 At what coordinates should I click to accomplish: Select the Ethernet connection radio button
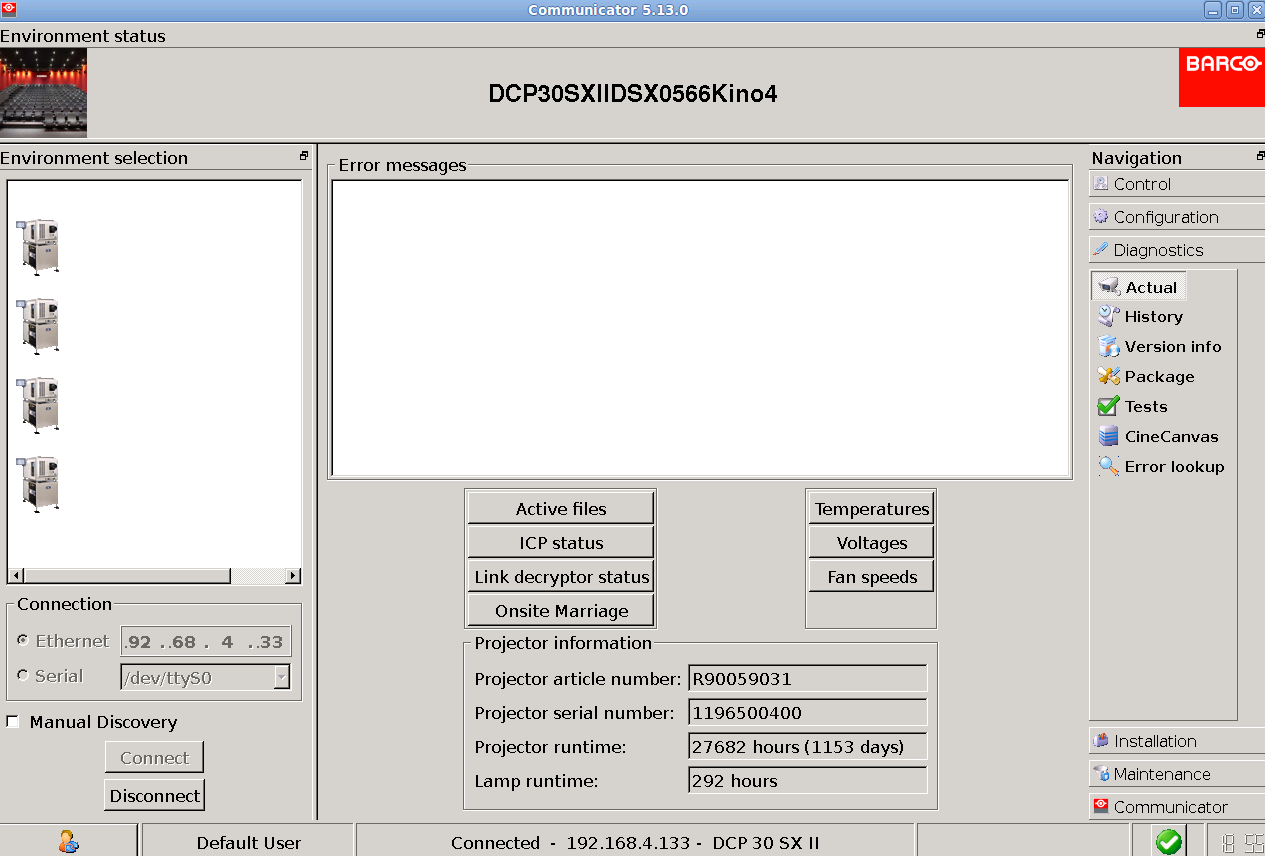coord(23,641)
